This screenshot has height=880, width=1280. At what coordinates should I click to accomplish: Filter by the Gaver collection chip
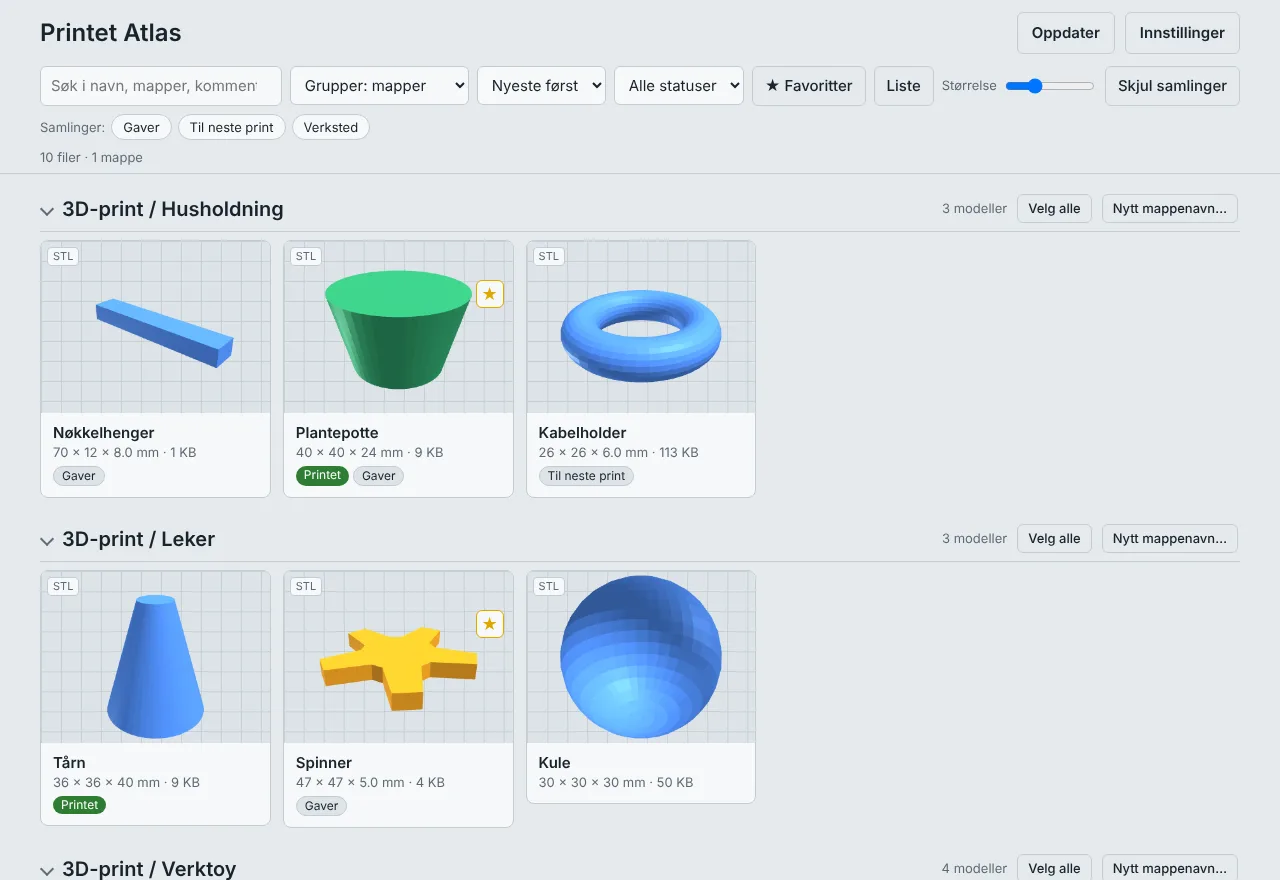coord(142,128)
